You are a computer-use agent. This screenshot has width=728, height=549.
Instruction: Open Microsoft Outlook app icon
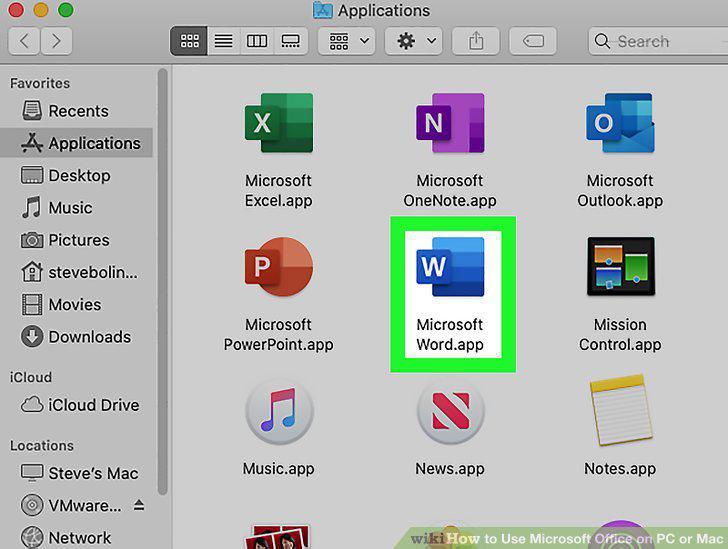620,123
